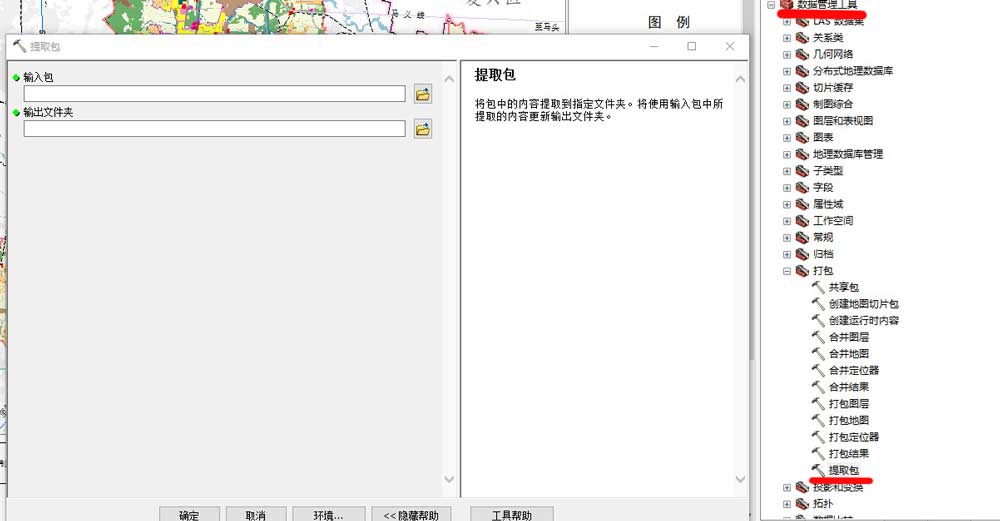Select the 分布式地理数据库 tree label
Screen dimensions: 1000x521
pos(853,71)
